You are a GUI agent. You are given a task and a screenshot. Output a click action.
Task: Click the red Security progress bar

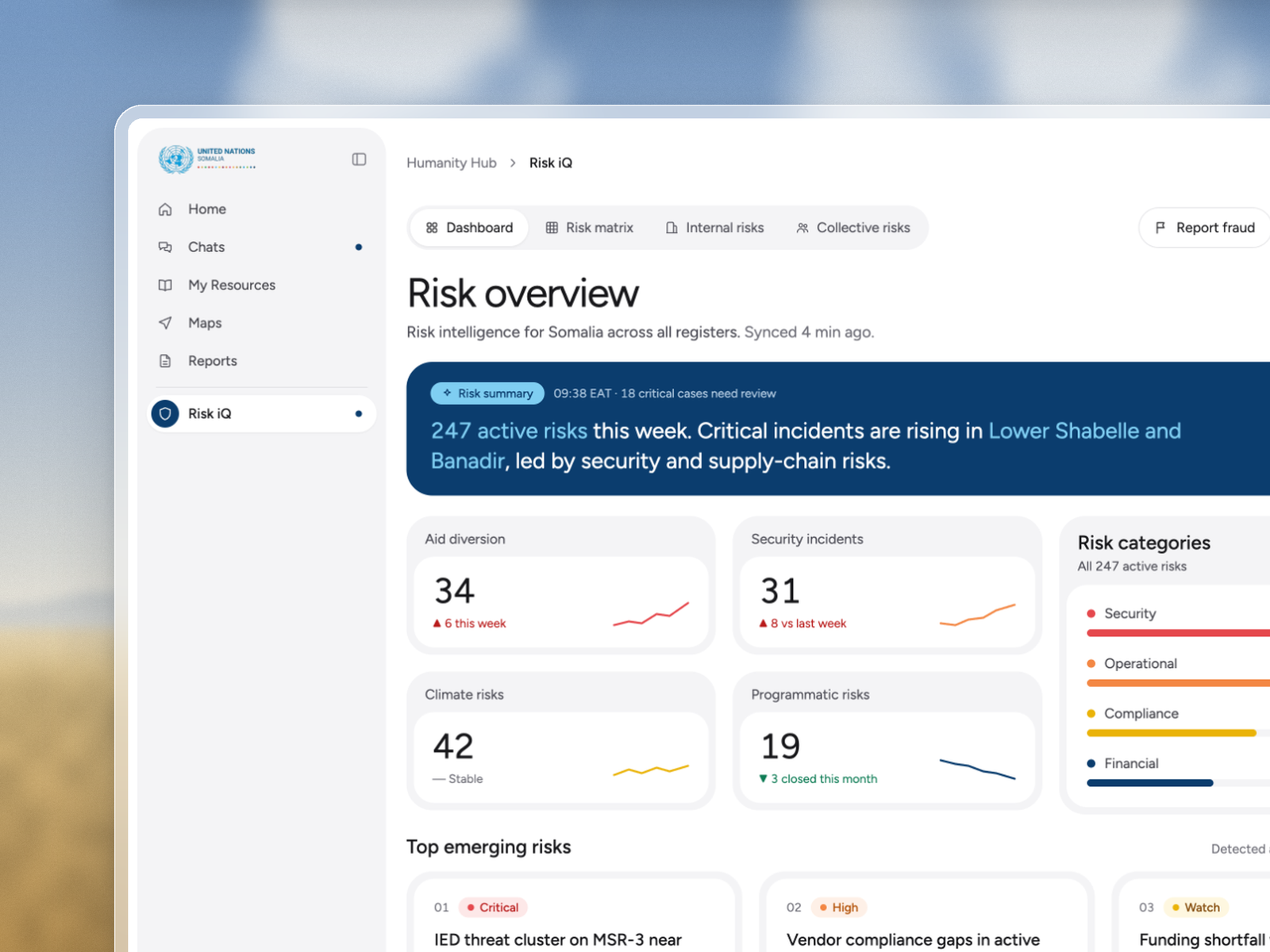(1179, 633)
